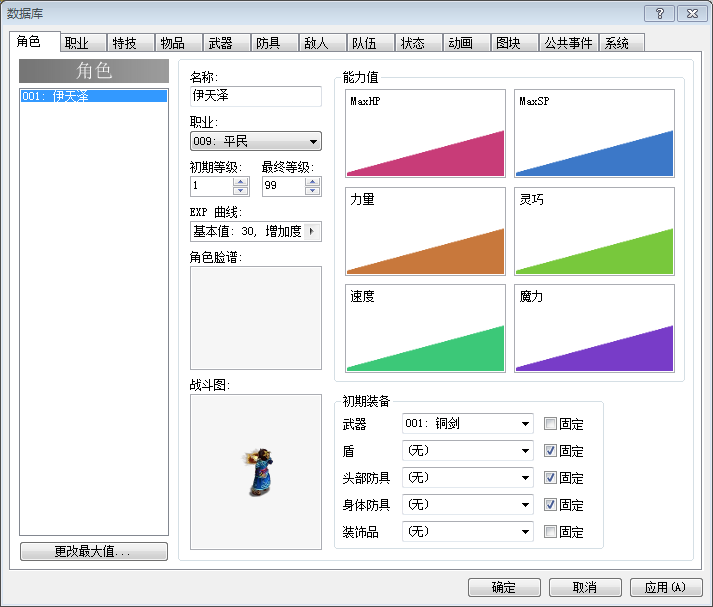This screenshot has width=713, height=607.
Task: Open the 公共事件 tab
Action: tap(569, 43)
